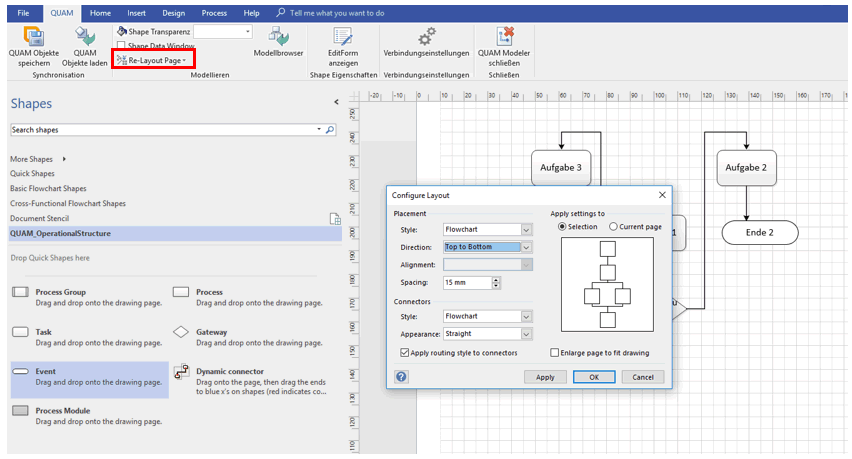Open the Shape Transparenz dropdown
The height and width of the screenshot is (459, 852).
[x=248, y=32]
